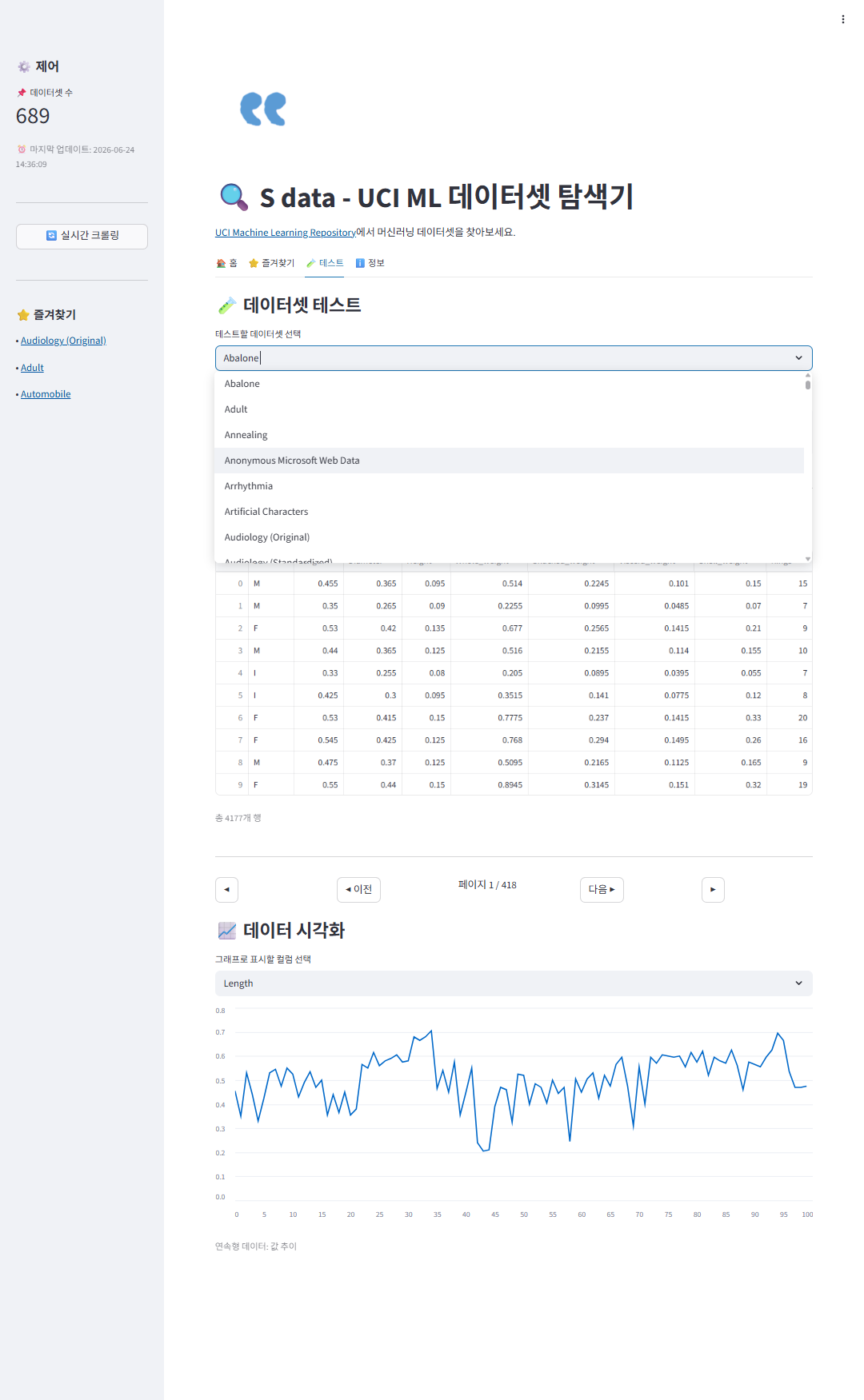This screenshot has width=864, height=1400.
Task: Click the pushpin icon beside 데이터셋 수
Action: 22,93
